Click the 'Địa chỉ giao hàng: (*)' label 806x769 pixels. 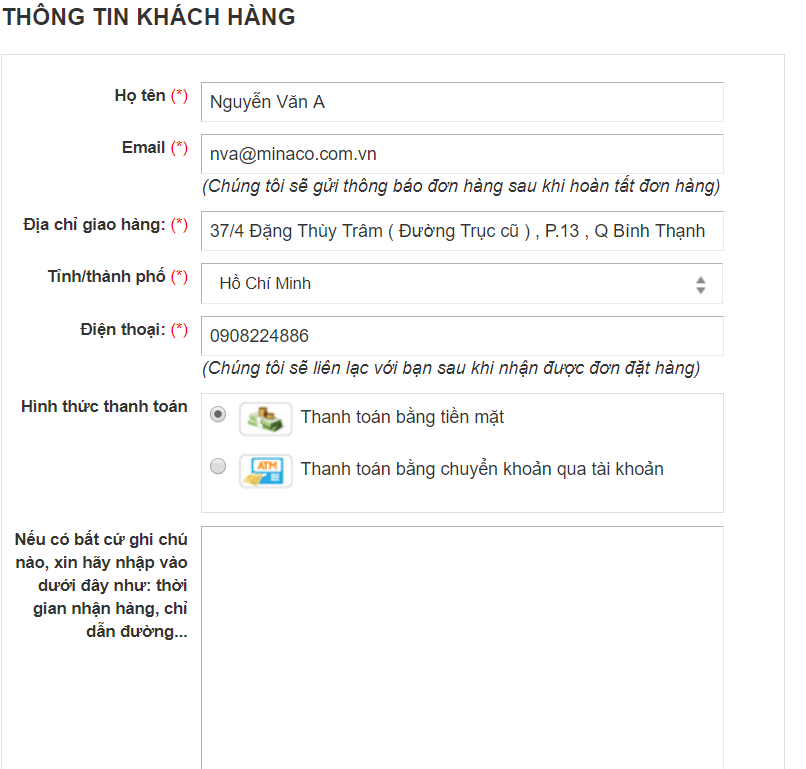[105, 225]
